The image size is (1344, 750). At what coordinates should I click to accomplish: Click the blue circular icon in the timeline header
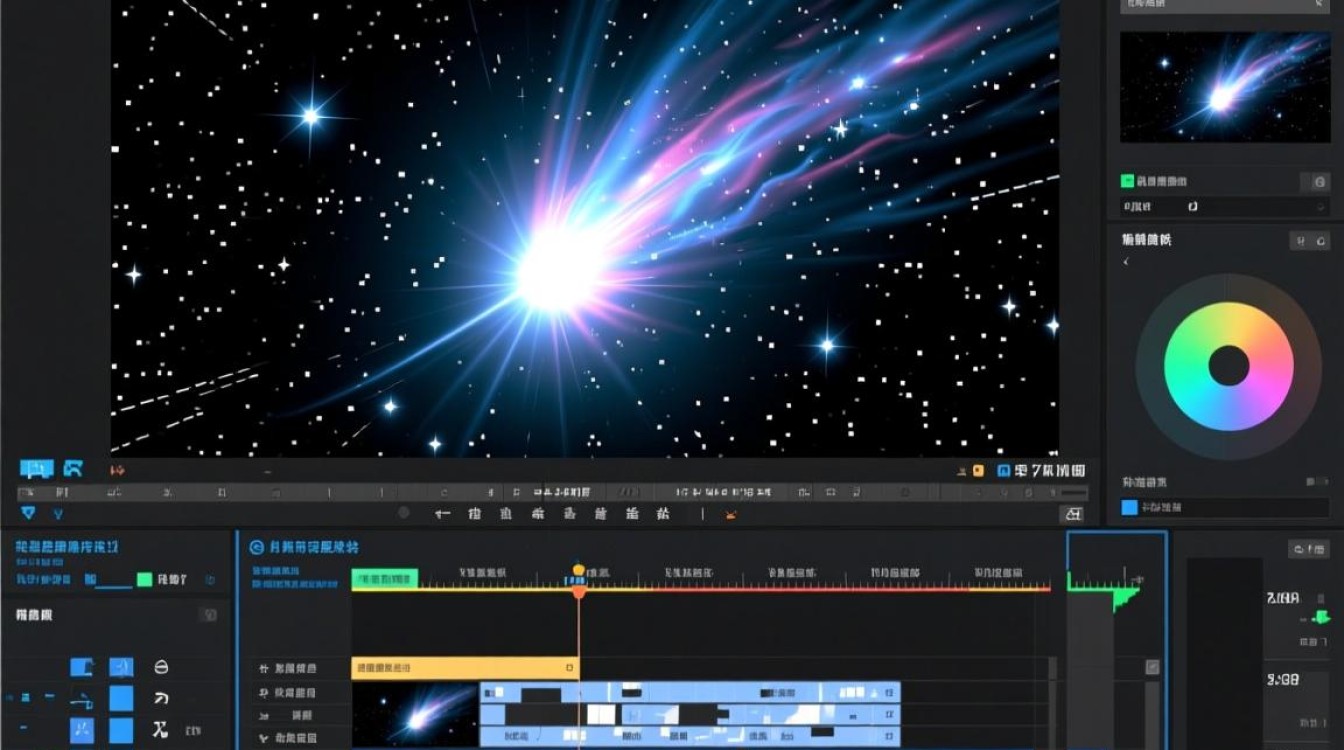[256, 547]
